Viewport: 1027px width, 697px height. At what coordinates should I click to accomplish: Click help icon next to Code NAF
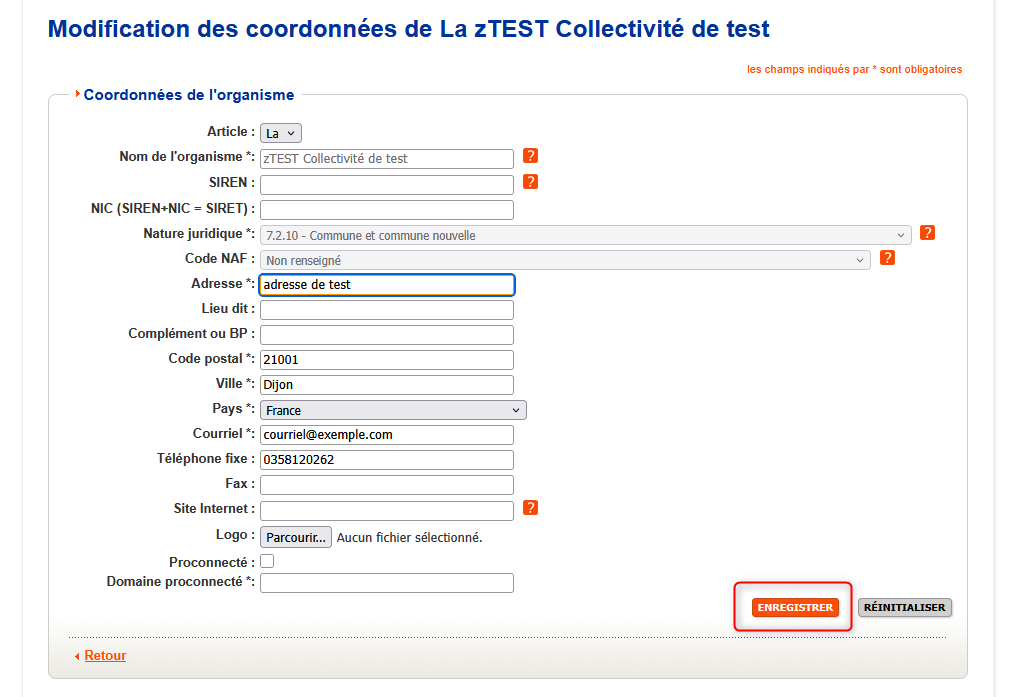click(x=887, y=258)
